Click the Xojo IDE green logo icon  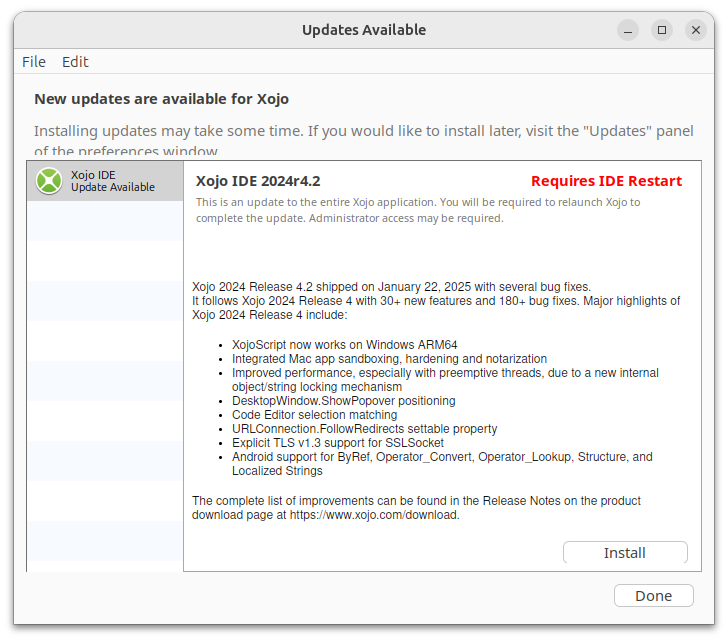[49, 181]
